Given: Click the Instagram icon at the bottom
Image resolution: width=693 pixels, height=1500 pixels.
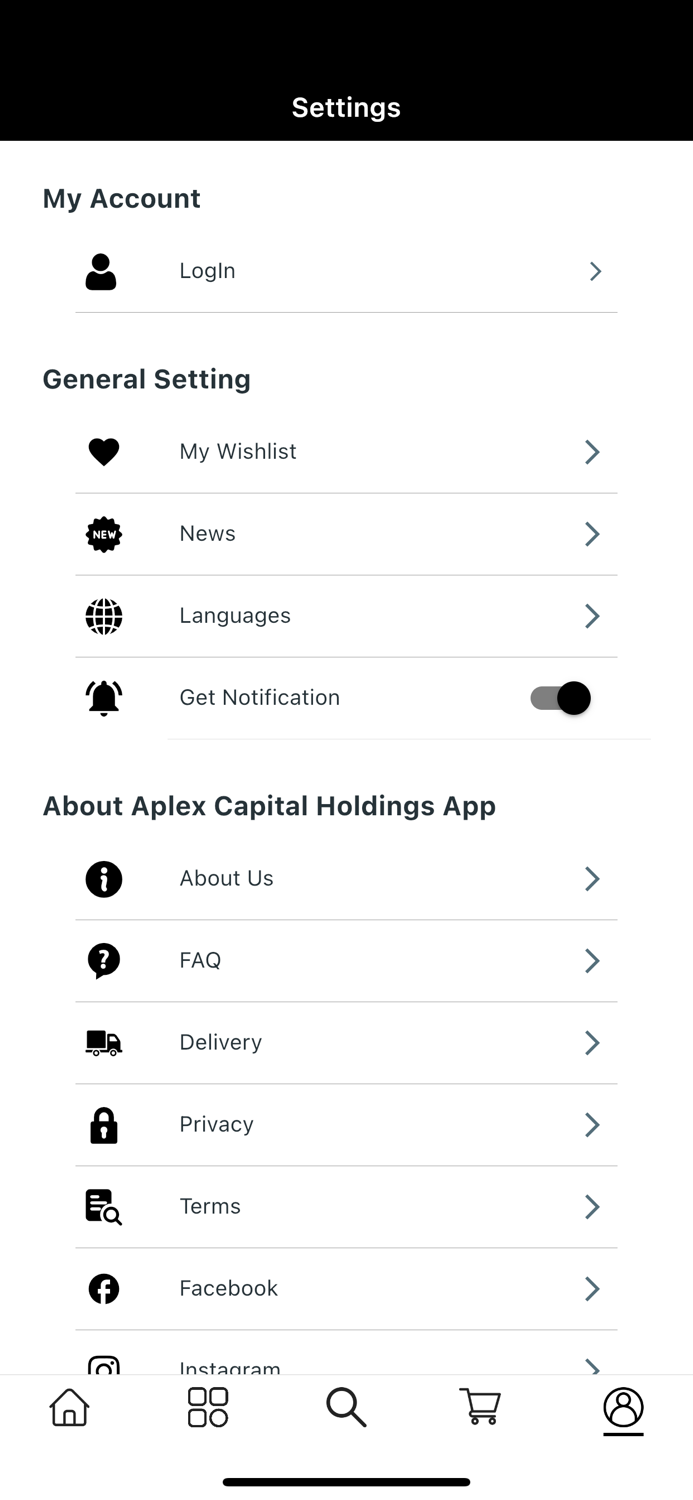Looking at the screenshot, I should pos(103,1363).
